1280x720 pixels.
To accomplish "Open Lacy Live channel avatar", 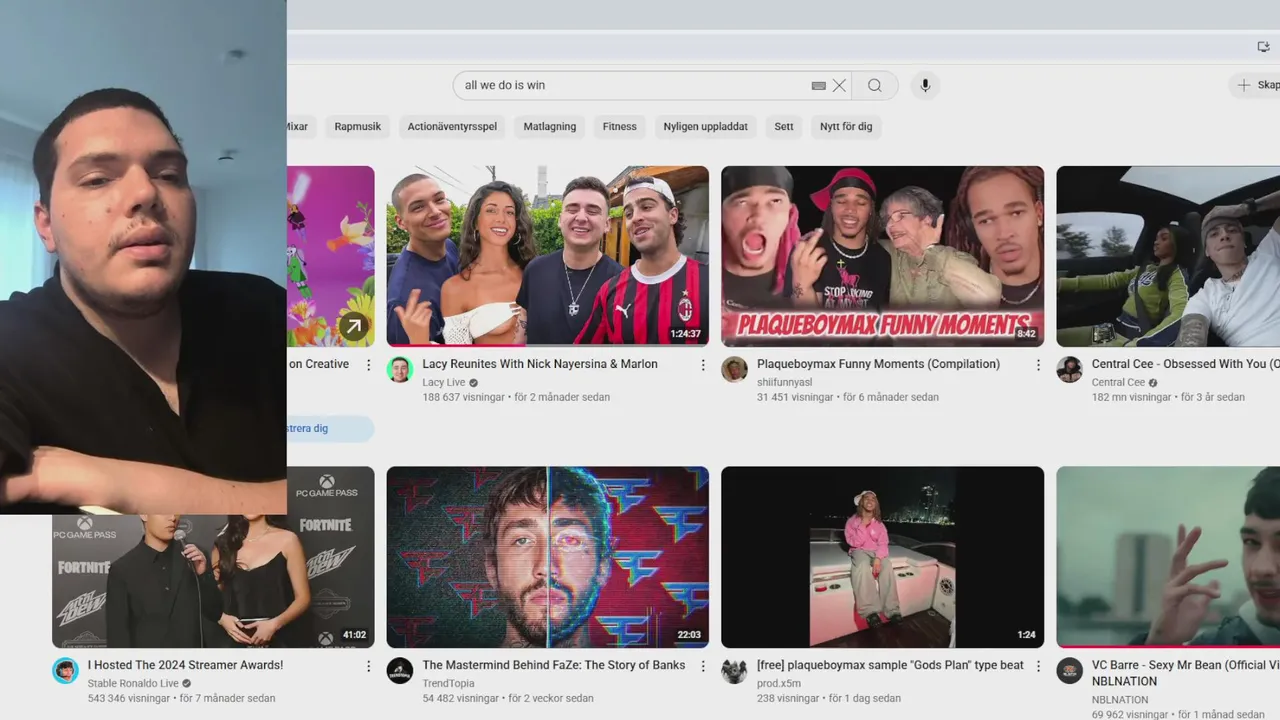I will 400,369.
